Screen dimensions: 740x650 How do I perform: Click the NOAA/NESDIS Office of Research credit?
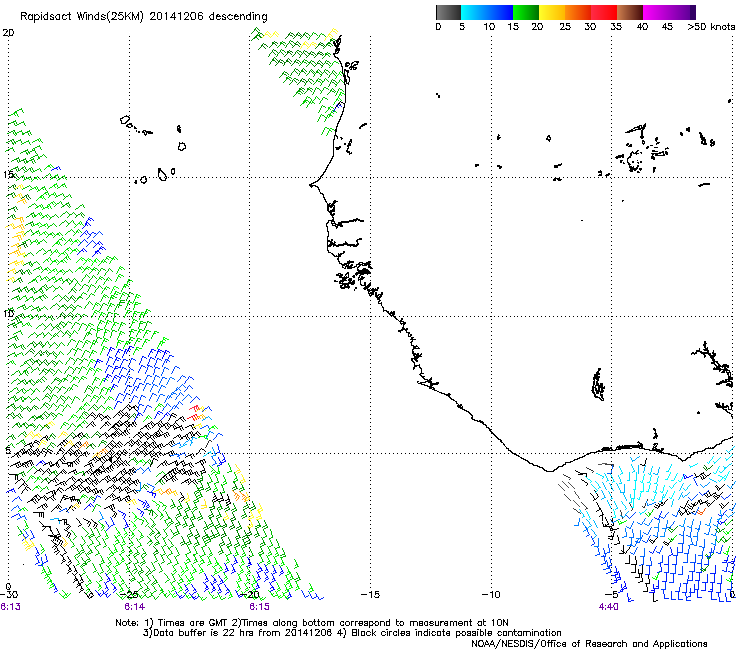(x=589, y=644)
